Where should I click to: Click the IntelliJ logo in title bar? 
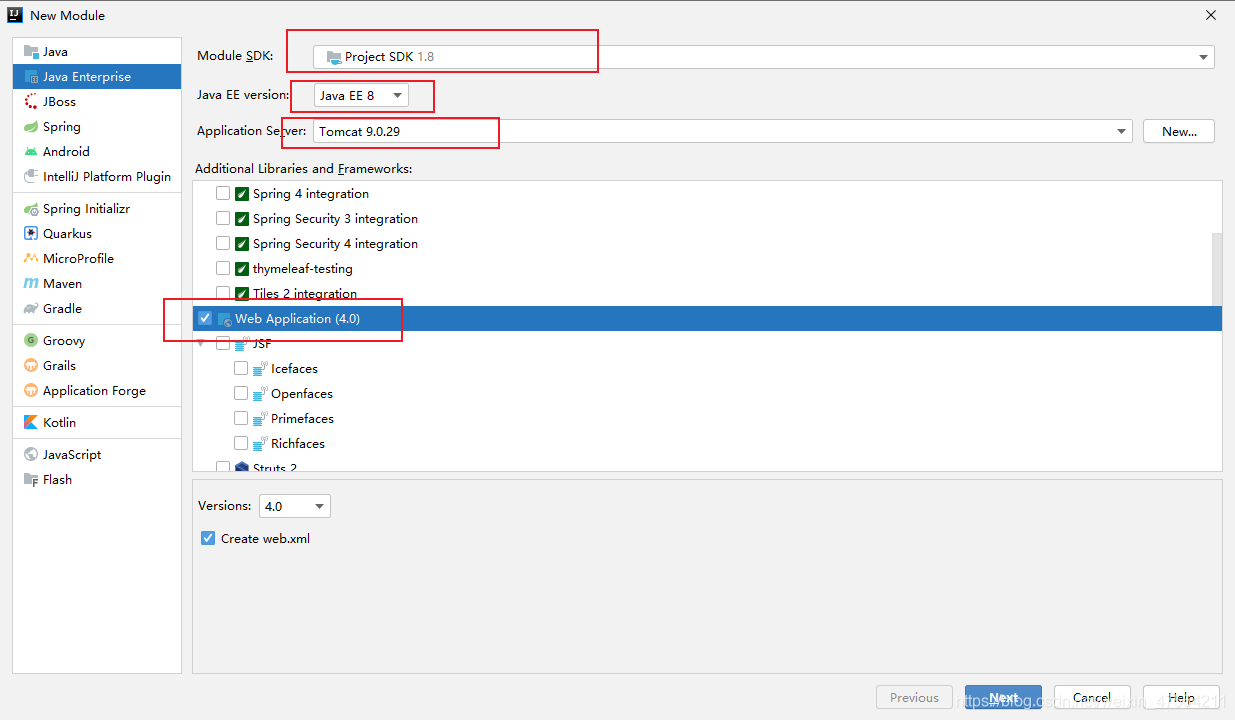(x=15, y=15)
